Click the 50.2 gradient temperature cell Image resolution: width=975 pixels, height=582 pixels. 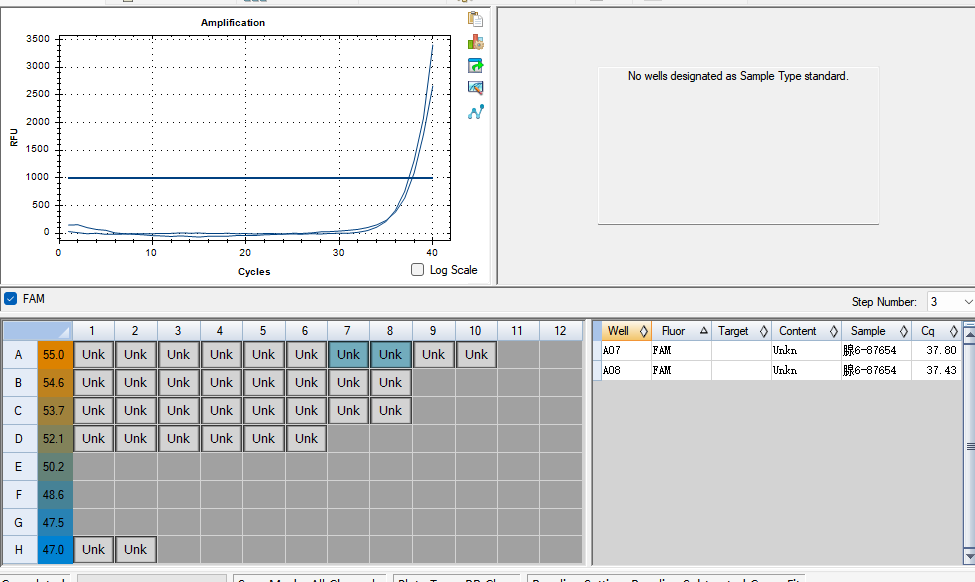tap(55, 466)
